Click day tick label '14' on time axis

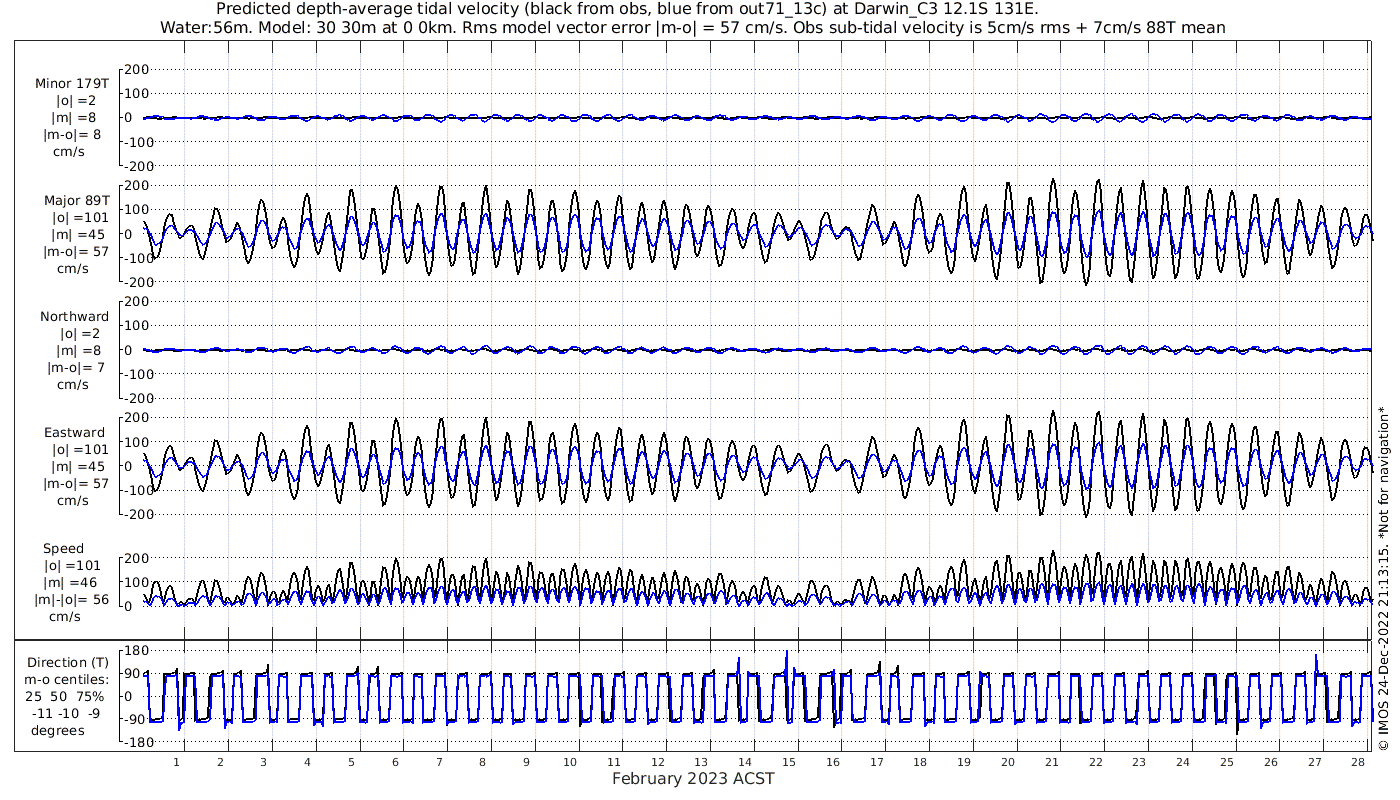click(x=745, y=762)
